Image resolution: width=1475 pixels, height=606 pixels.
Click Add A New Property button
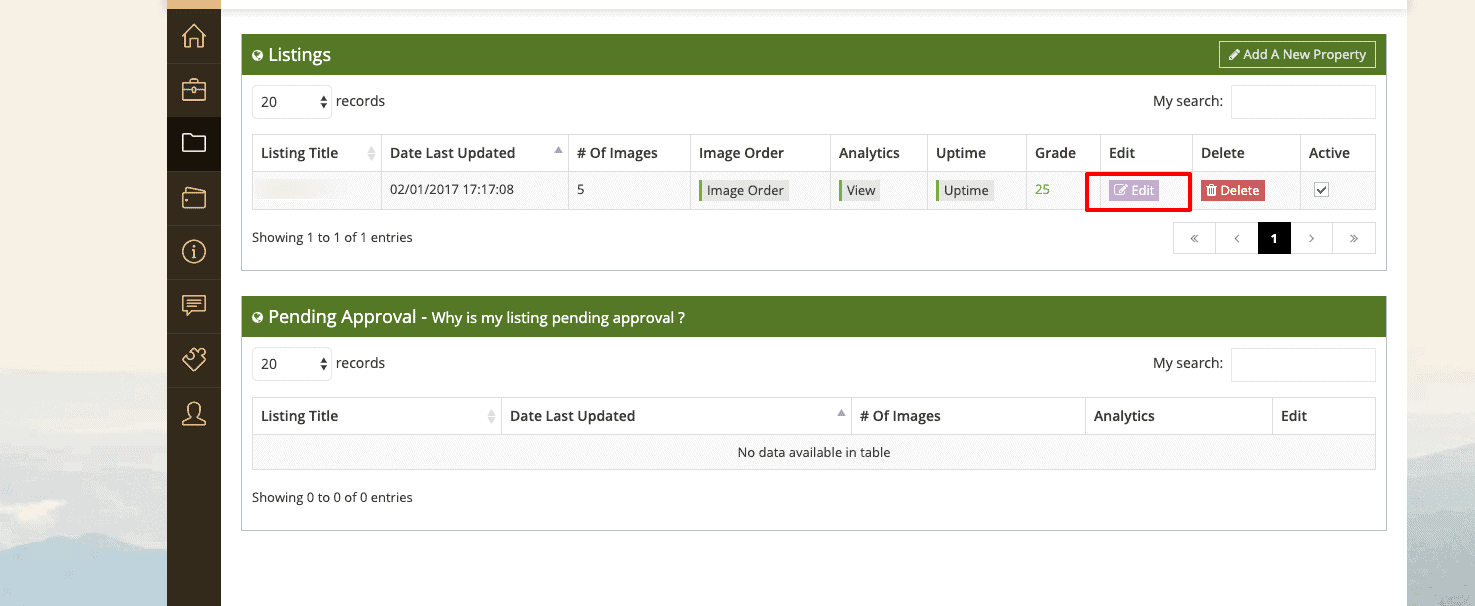[x=1297, y=55]
